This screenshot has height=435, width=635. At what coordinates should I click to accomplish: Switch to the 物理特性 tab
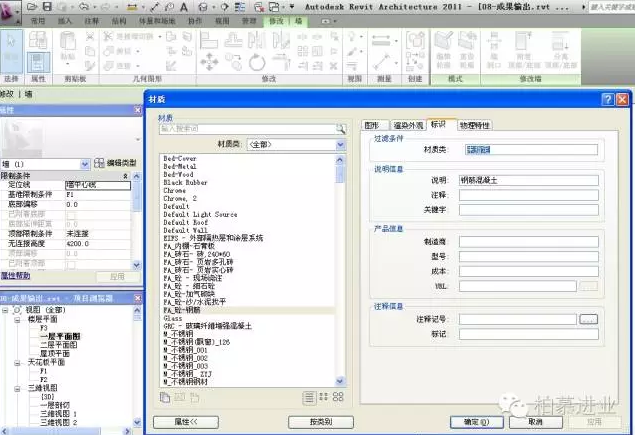474,125
